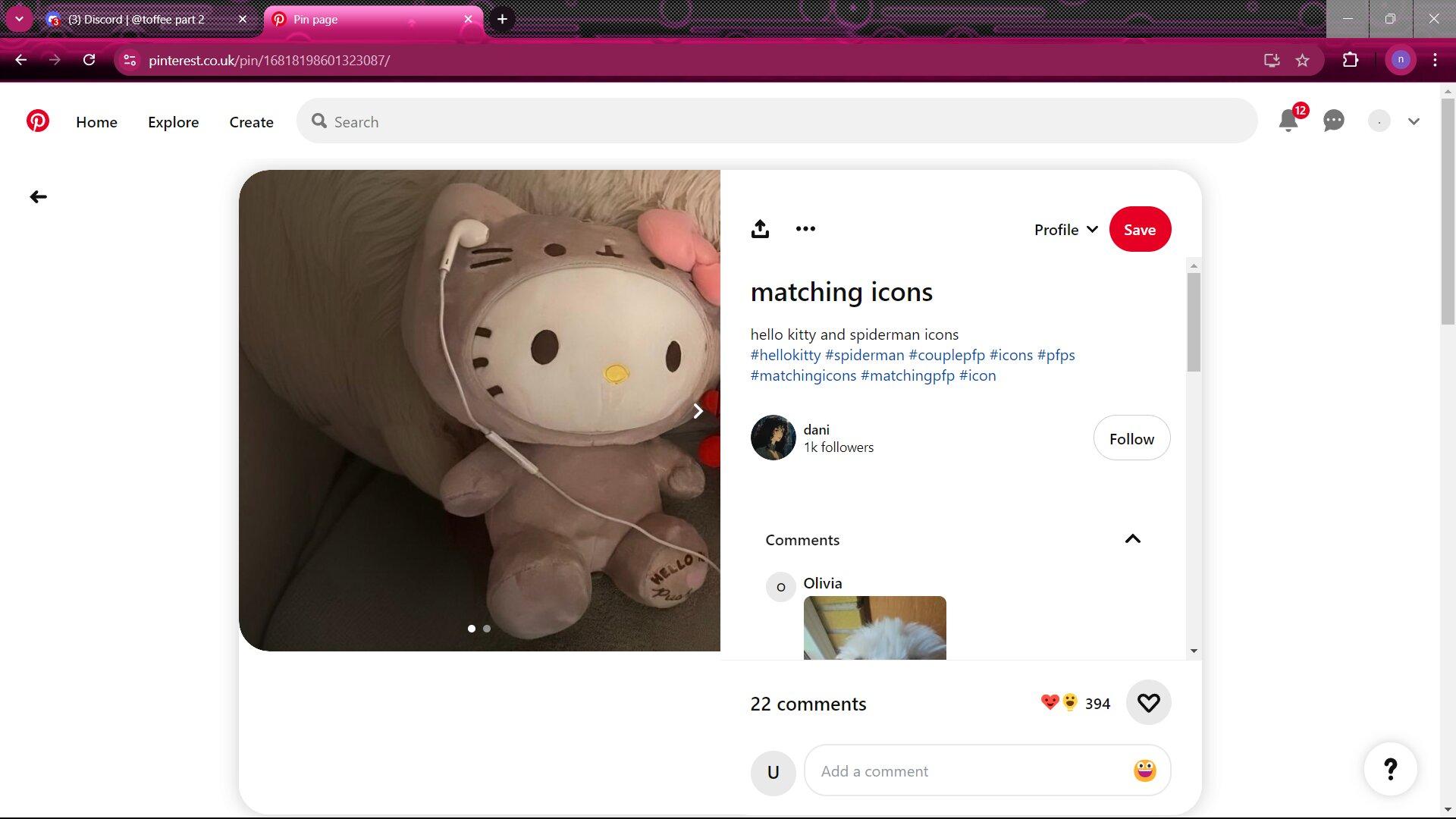Bookmark this page with star icon
This screenshot has height=819, width=1456.
1302,61
